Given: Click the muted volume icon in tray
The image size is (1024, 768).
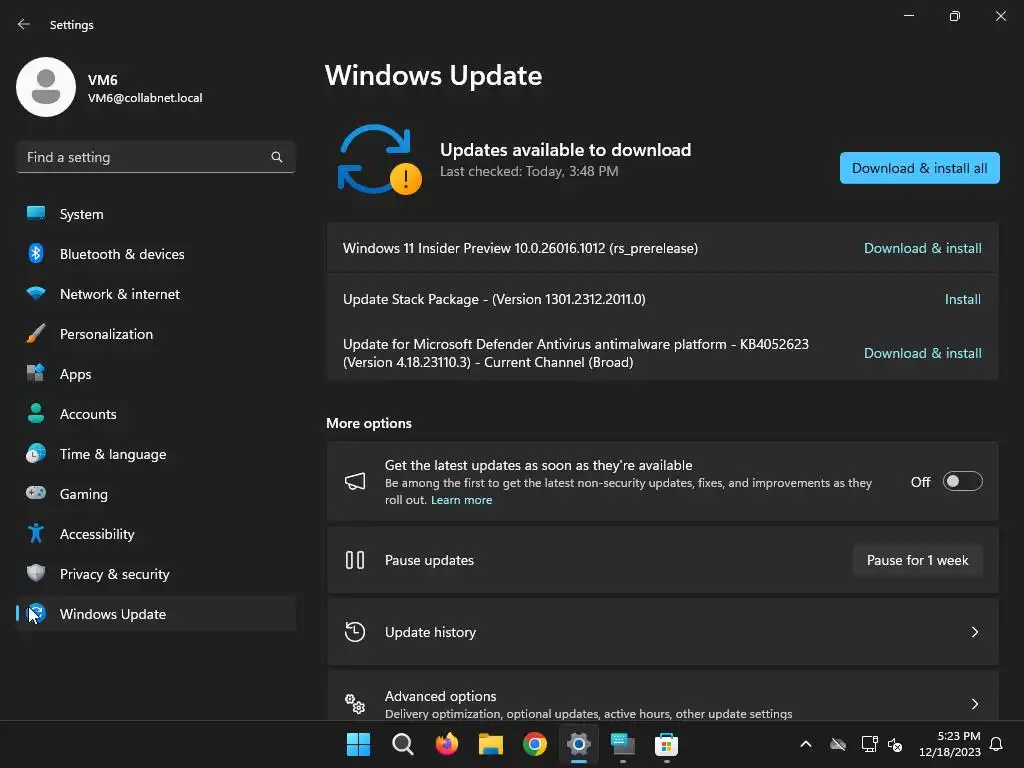Looking at the screenshot, I should (895, 744).
